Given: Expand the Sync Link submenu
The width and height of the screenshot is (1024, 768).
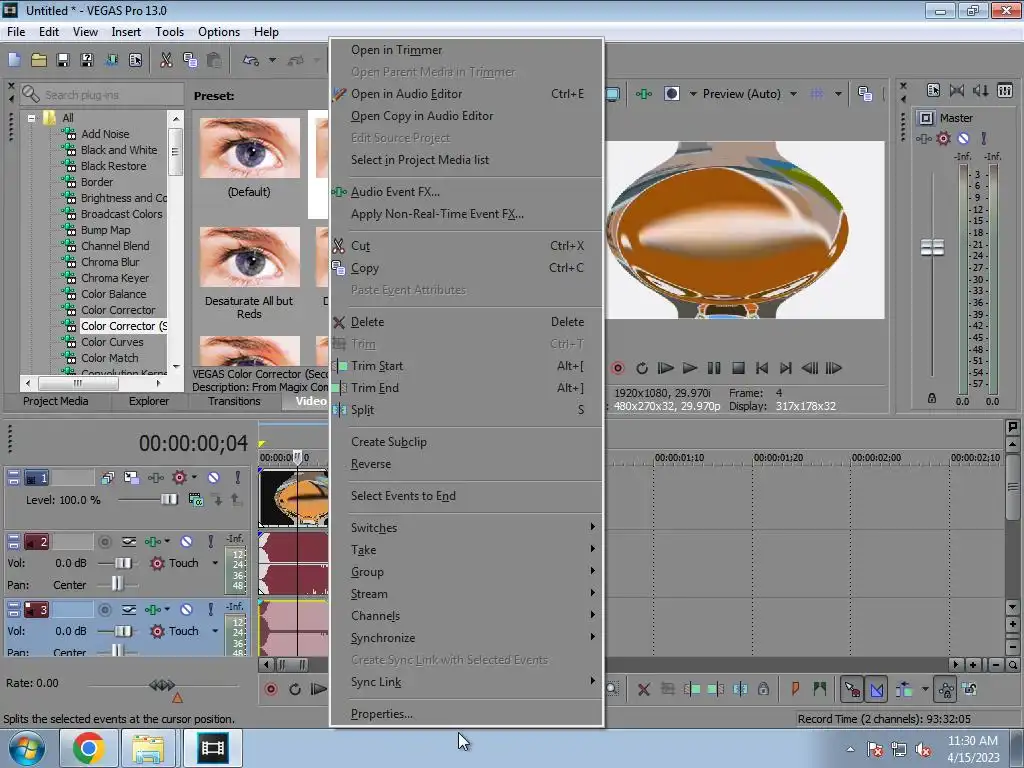Looking at the screenshot, I should (466, 682).
